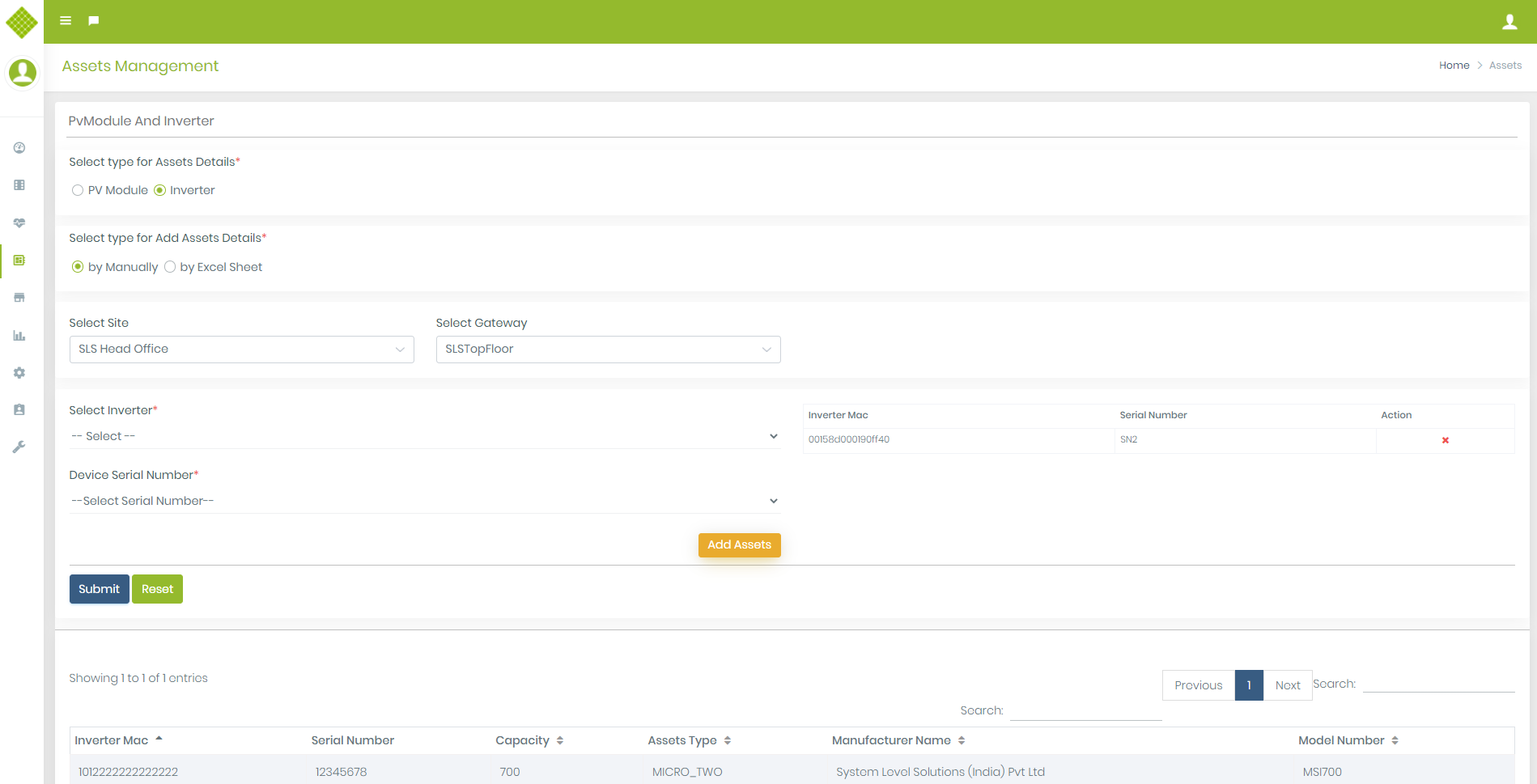
Task: Click the settings gear sidebar icon
Action: tap(19, 373)
